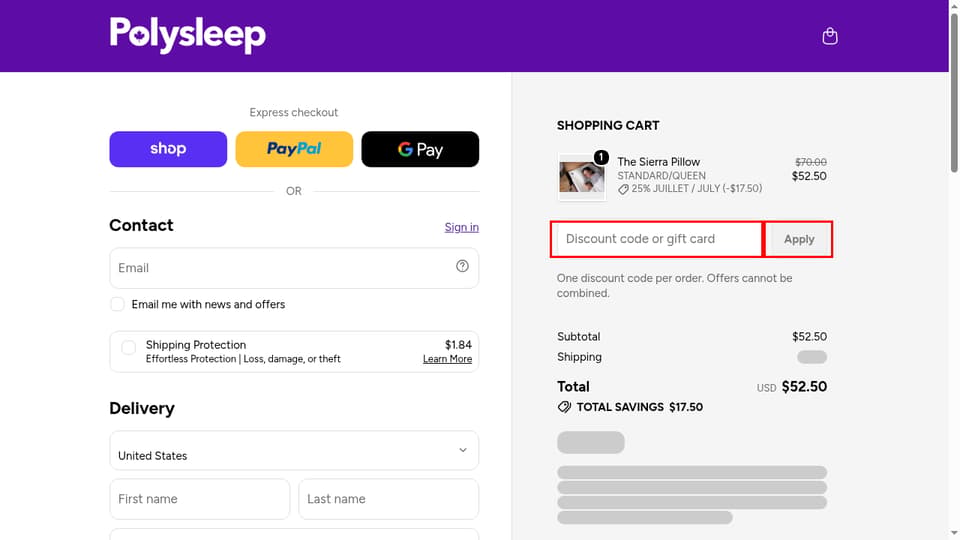Image resolution: width=960 pixels, height=540 pixels.
Task: Click the $52.50 total amount
Action: [x=804, y=387]
